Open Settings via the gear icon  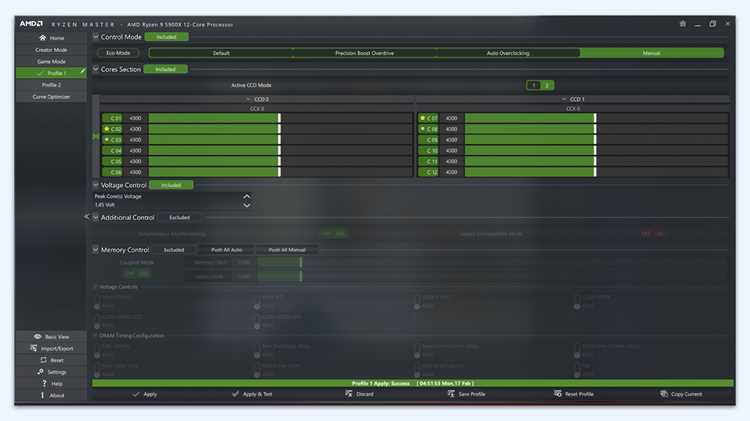[x=41, y=372]
